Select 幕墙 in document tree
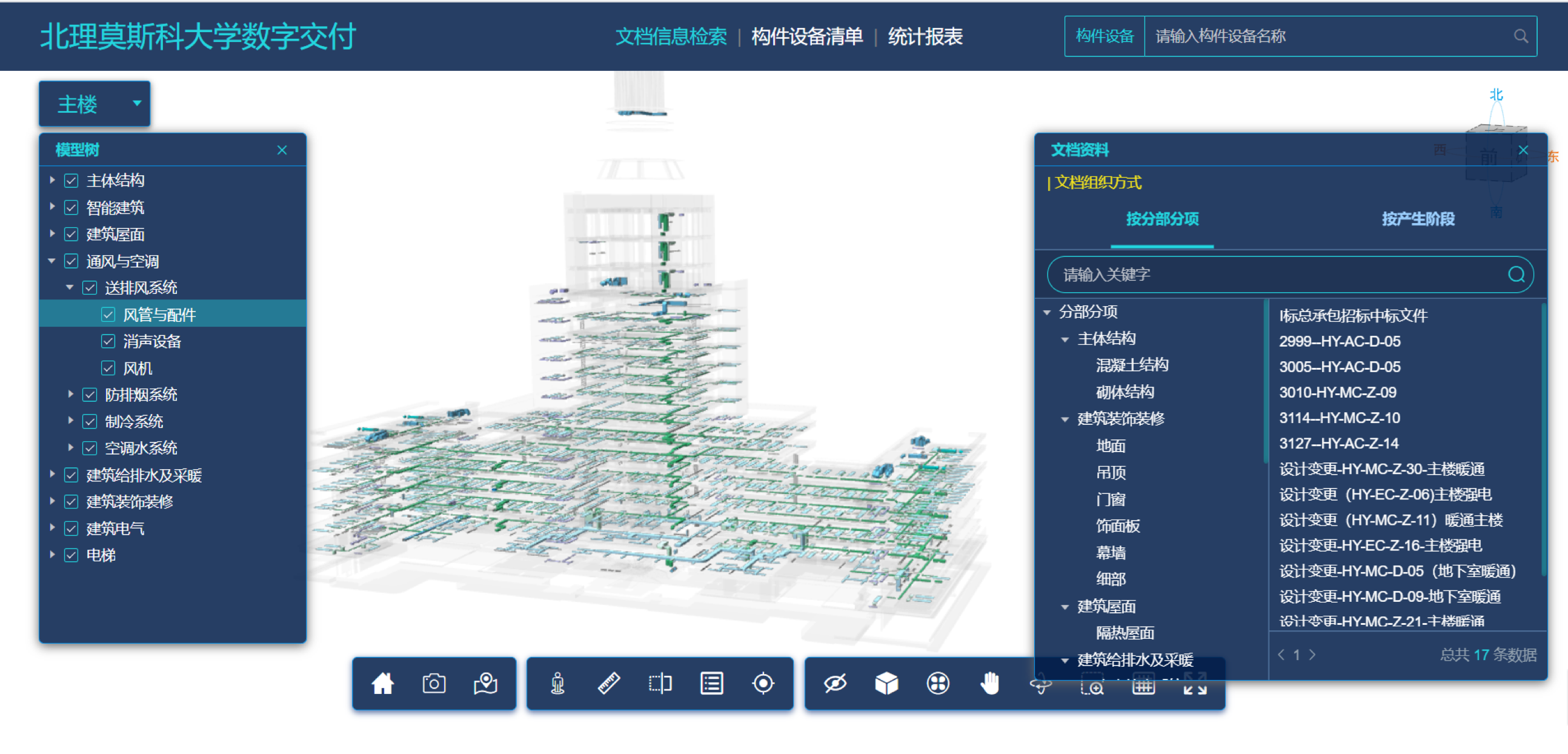The height and width of the screenshot is (754, 1568). pyautogui.click(x=1111, y=553)
